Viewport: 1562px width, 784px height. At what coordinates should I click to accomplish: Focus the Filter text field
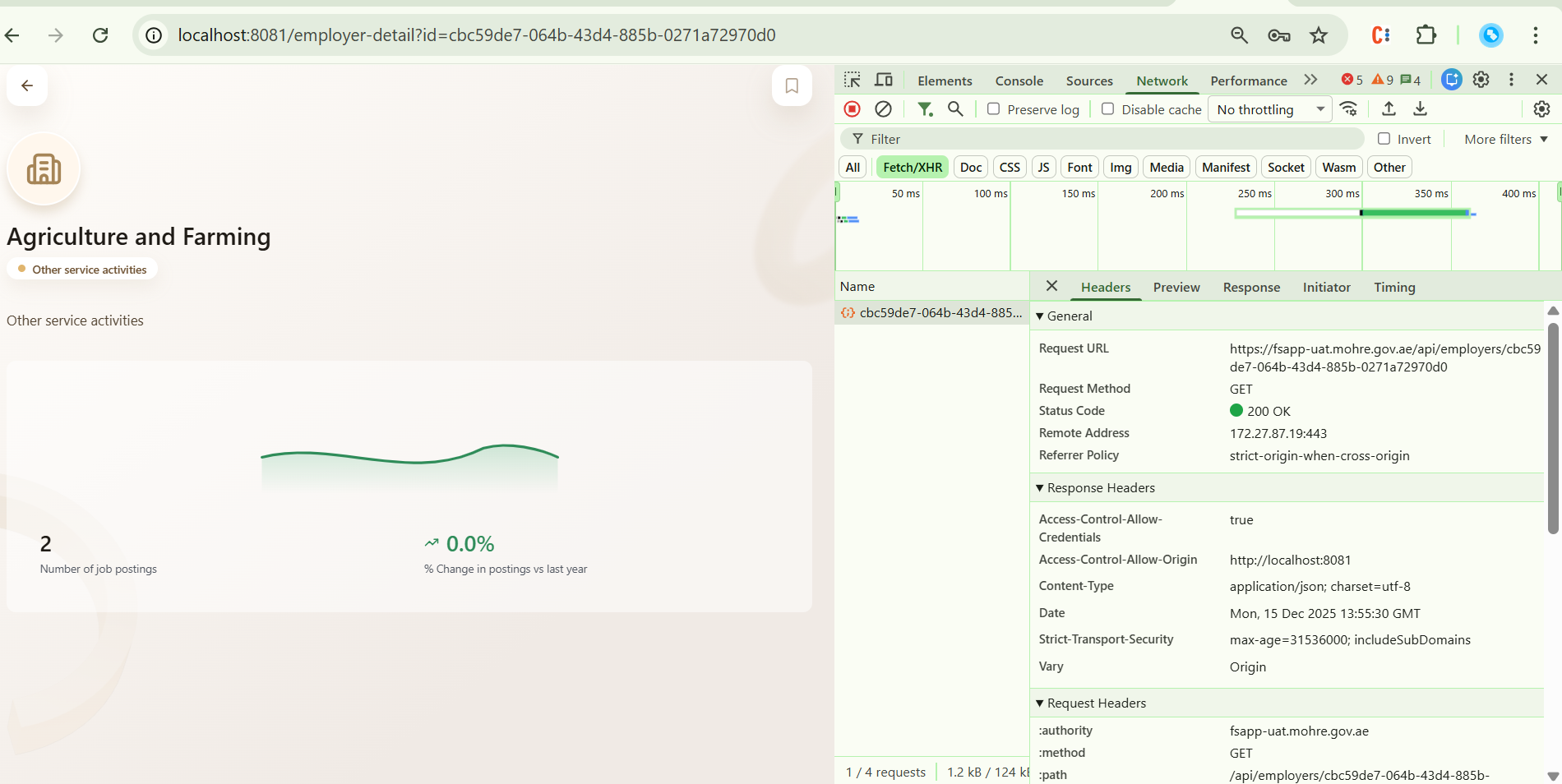click(1102, 139)
